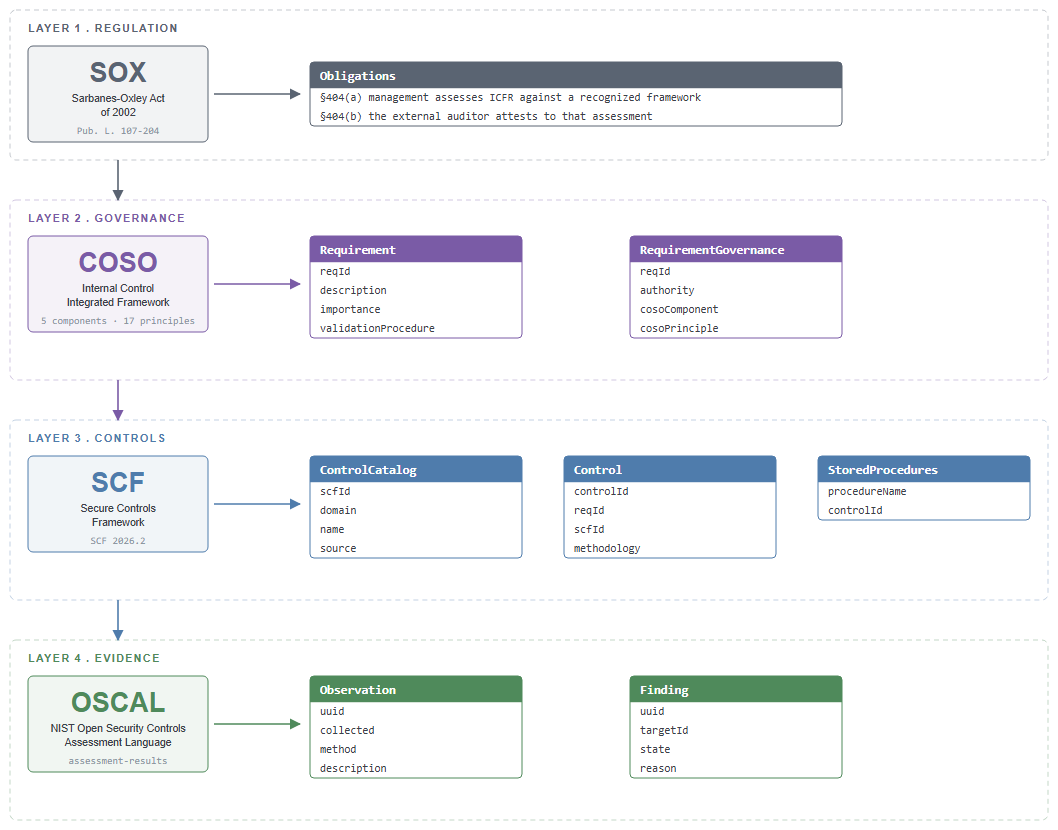
Task: Click the authority field row
Action: click(735, 291)
